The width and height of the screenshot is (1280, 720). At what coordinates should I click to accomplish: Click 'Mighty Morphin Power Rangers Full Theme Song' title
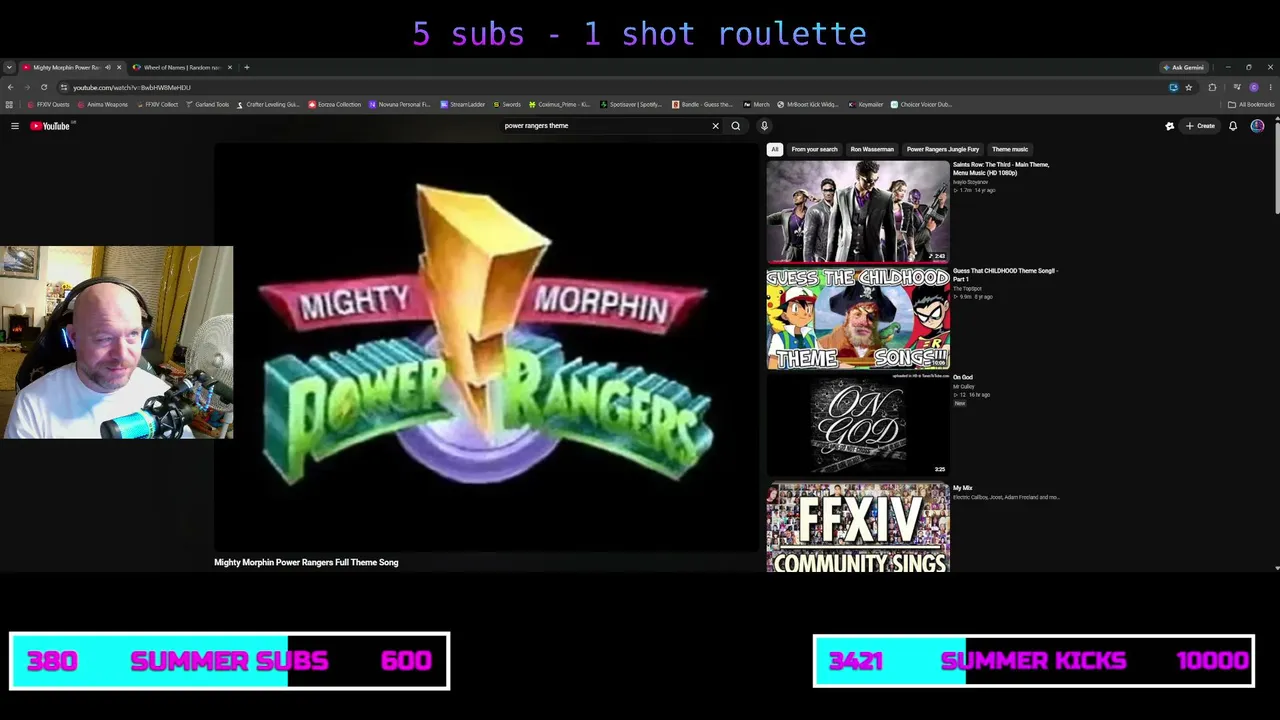tap(306, 563)
